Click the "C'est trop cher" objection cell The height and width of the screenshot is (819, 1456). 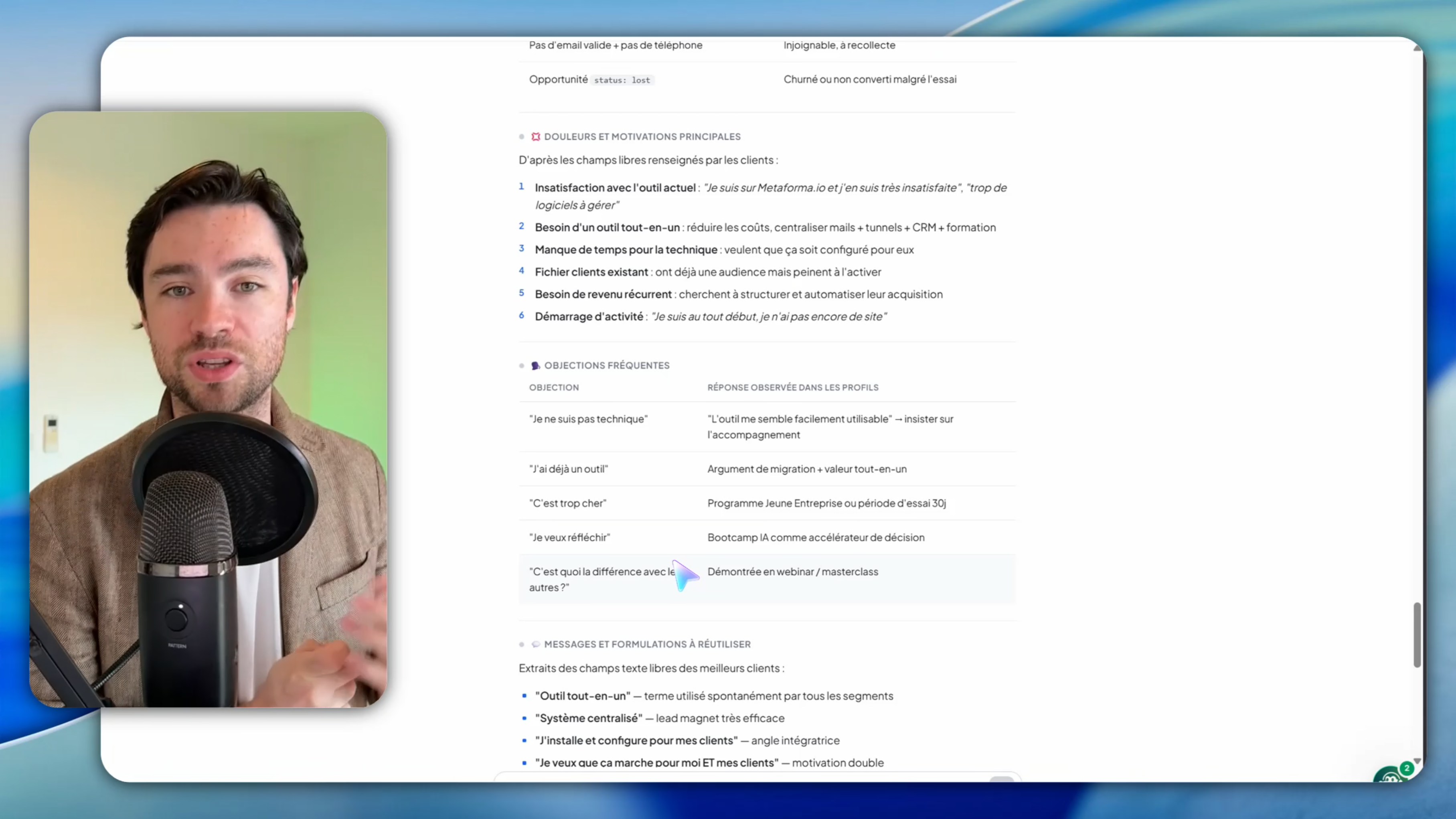tap(568, 503)
